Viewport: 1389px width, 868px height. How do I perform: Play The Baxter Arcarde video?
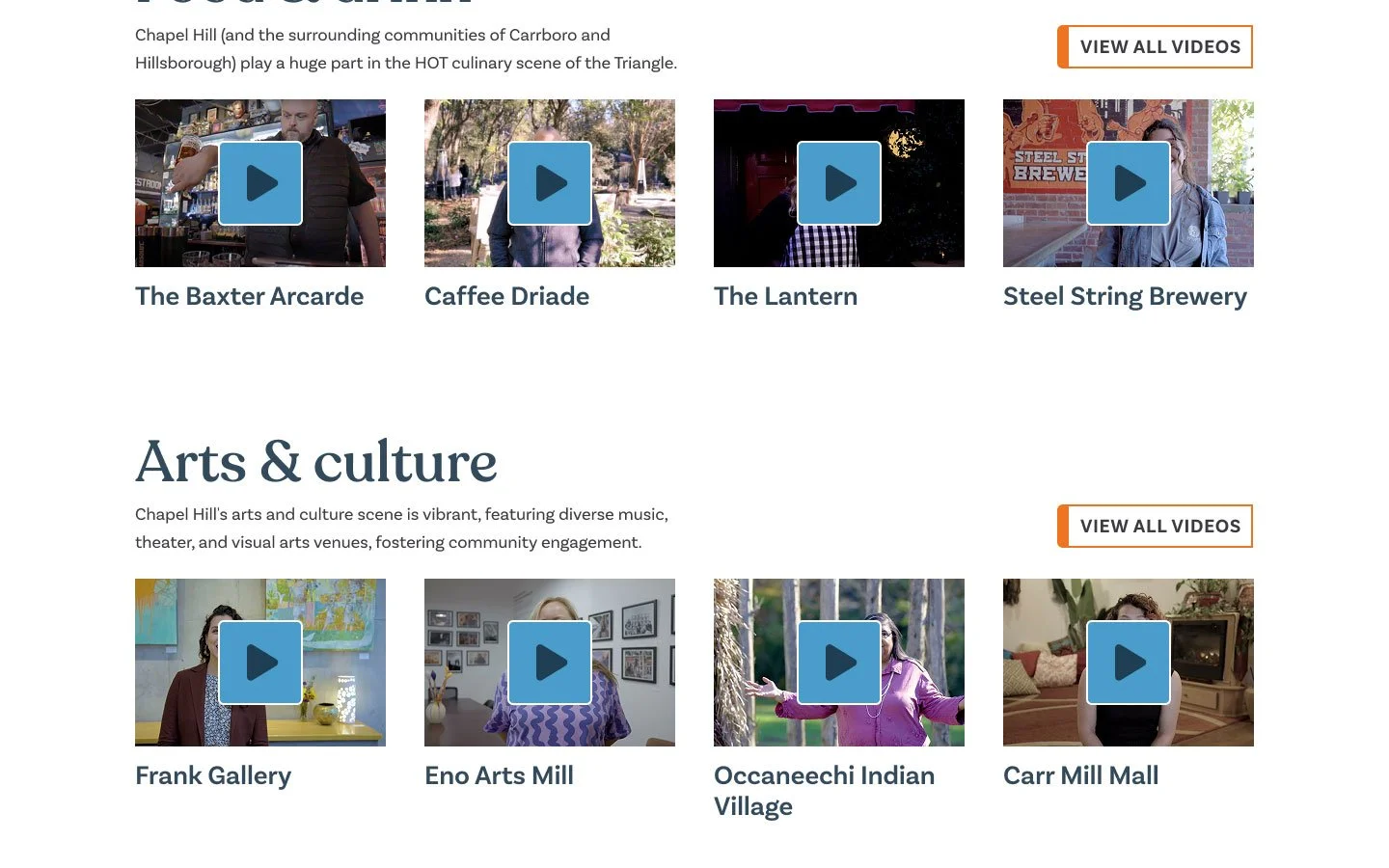[x=260, y=183]
